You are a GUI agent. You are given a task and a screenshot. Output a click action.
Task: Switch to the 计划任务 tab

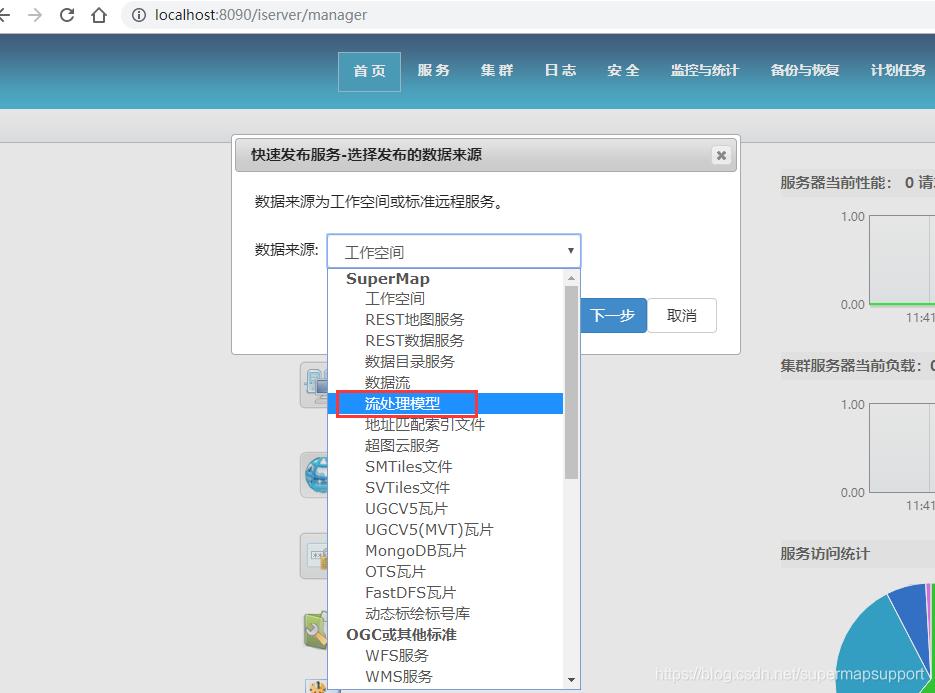896,71
